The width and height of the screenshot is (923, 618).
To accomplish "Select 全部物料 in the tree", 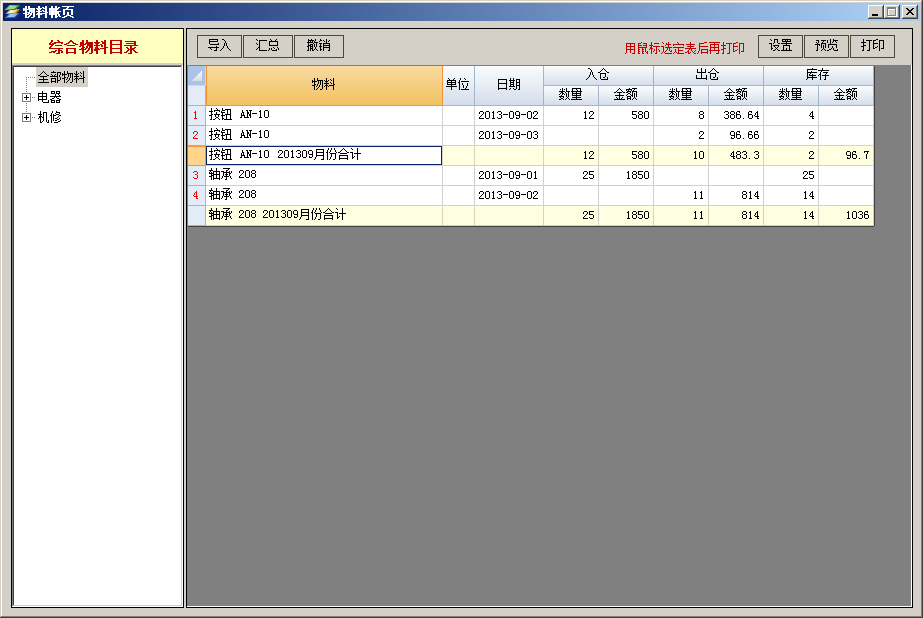I will point(61,78).
